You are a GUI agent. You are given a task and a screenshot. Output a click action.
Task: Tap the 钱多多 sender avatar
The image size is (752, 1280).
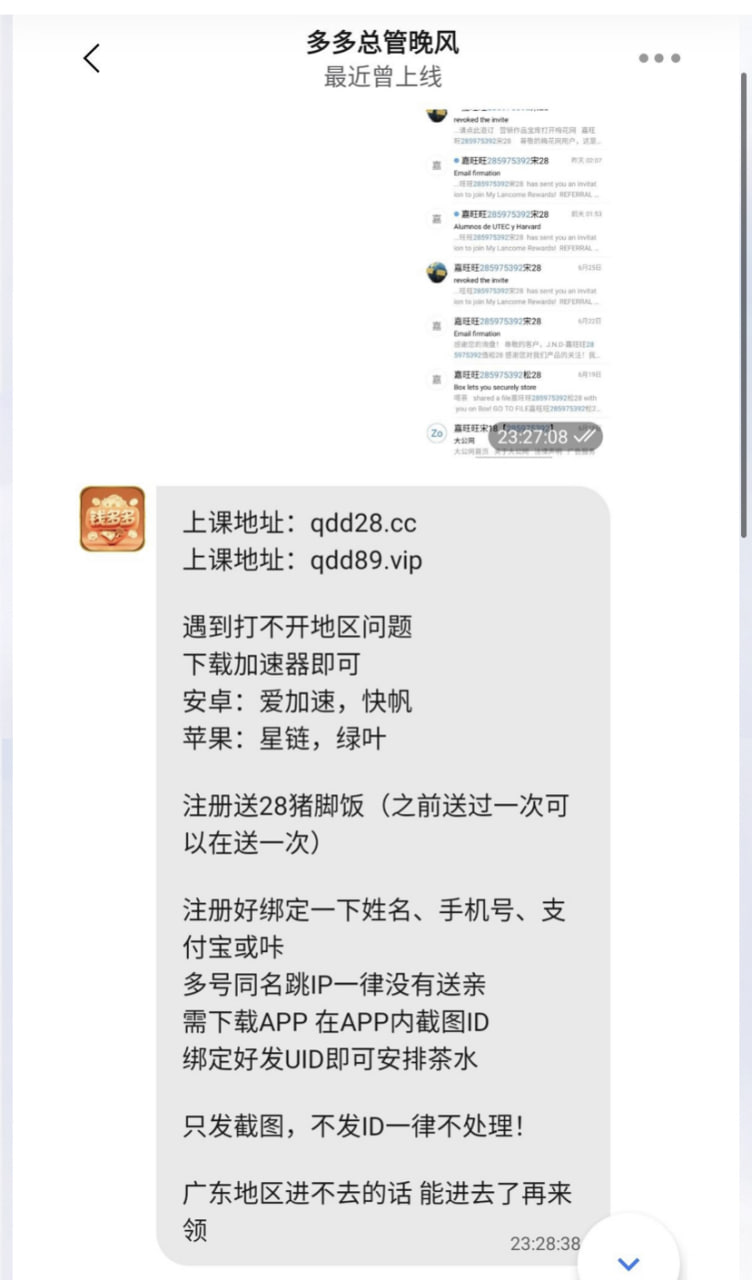pyautogui.click(x=112, y=519)
